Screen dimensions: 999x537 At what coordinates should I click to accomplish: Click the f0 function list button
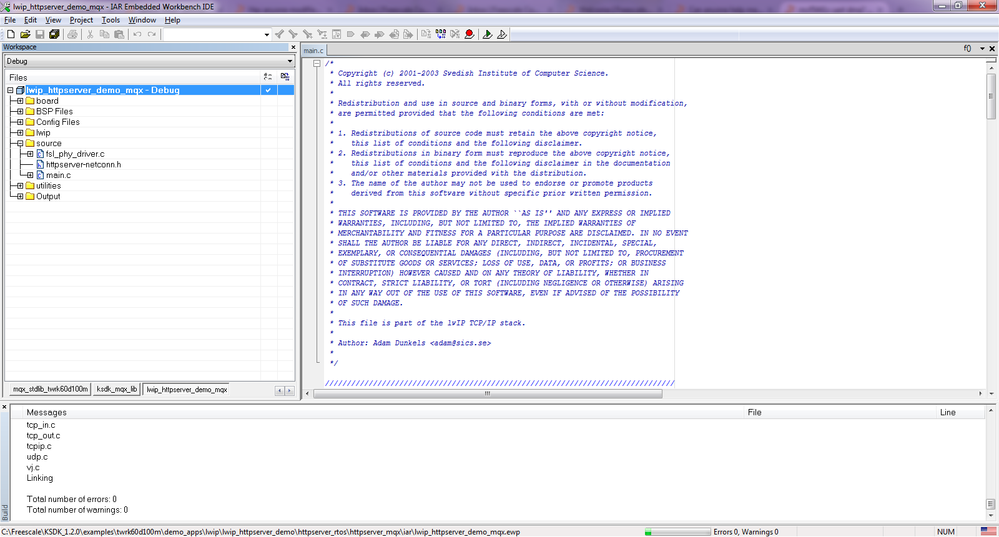coord(967,48)
